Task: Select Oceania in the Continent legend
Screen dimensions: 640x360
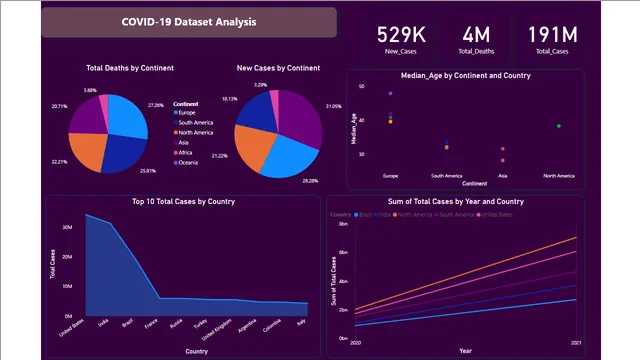Action: [186, 162]
